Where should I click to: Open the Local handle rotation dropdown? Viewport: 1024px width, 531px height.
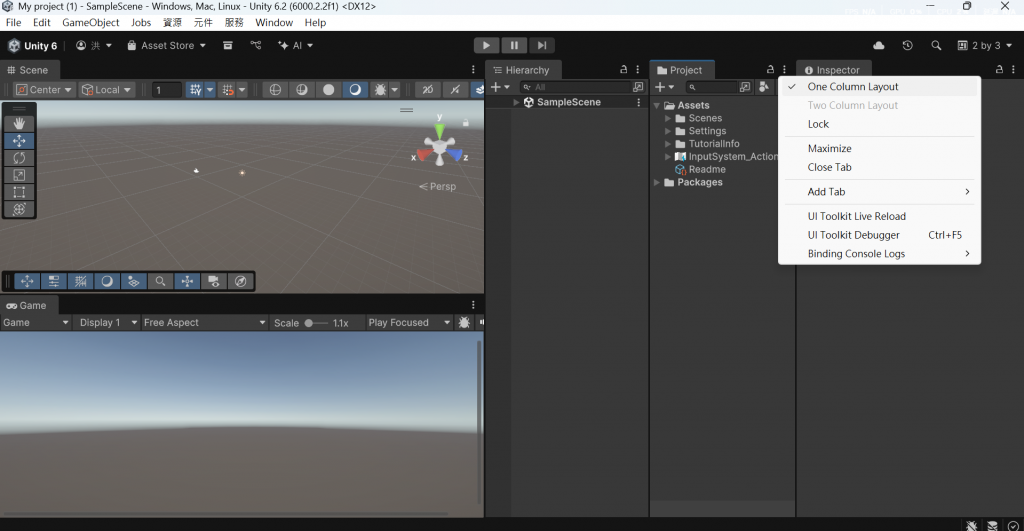click(x=106, y=89)
